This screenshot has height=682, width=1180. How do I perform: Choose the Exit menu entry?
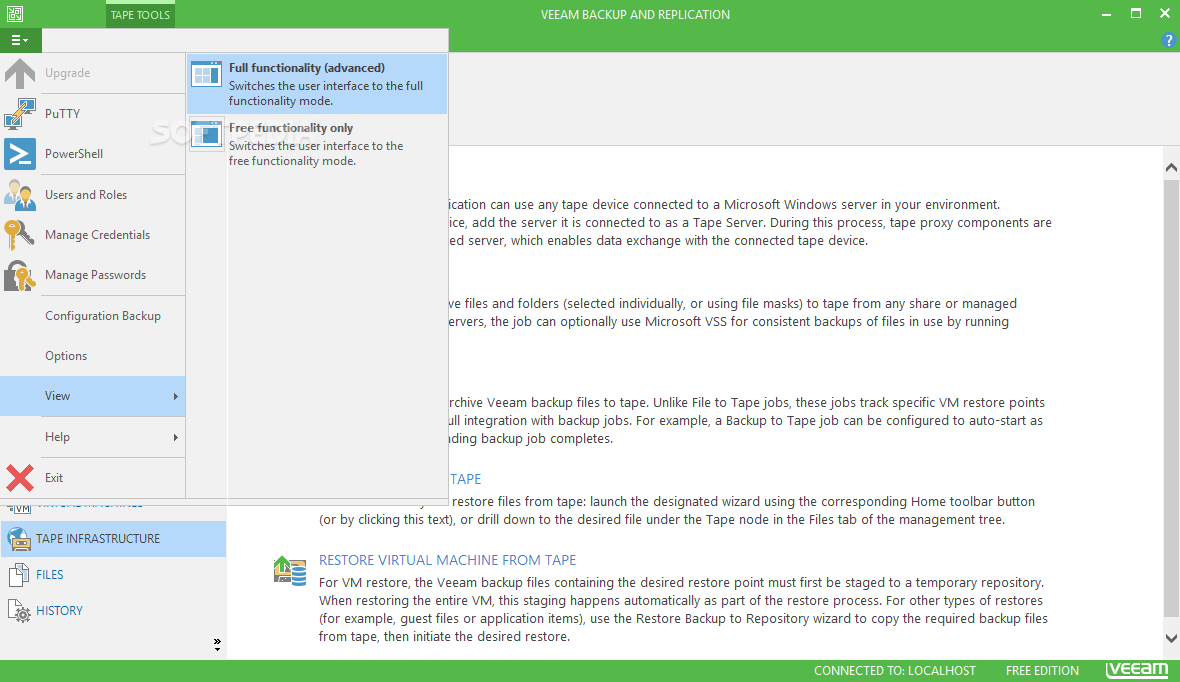(93, 477)
